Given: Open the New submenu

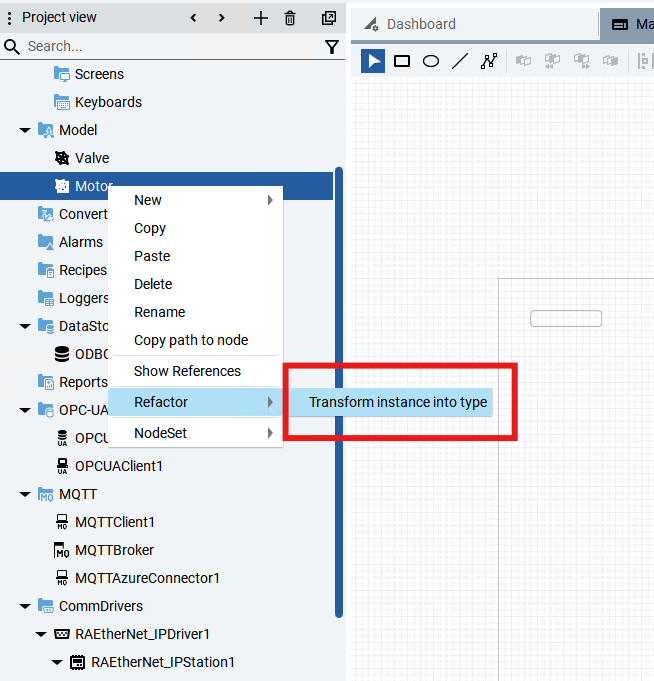Looking at the screenshot, I should 195,200.
